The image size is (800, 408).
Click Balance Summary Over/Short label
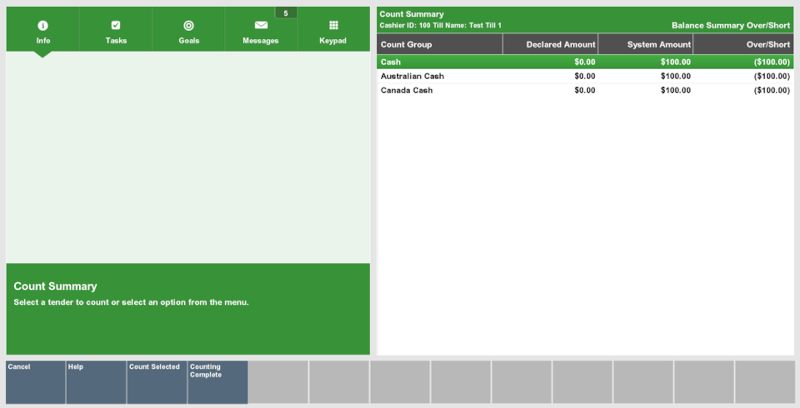731,25
